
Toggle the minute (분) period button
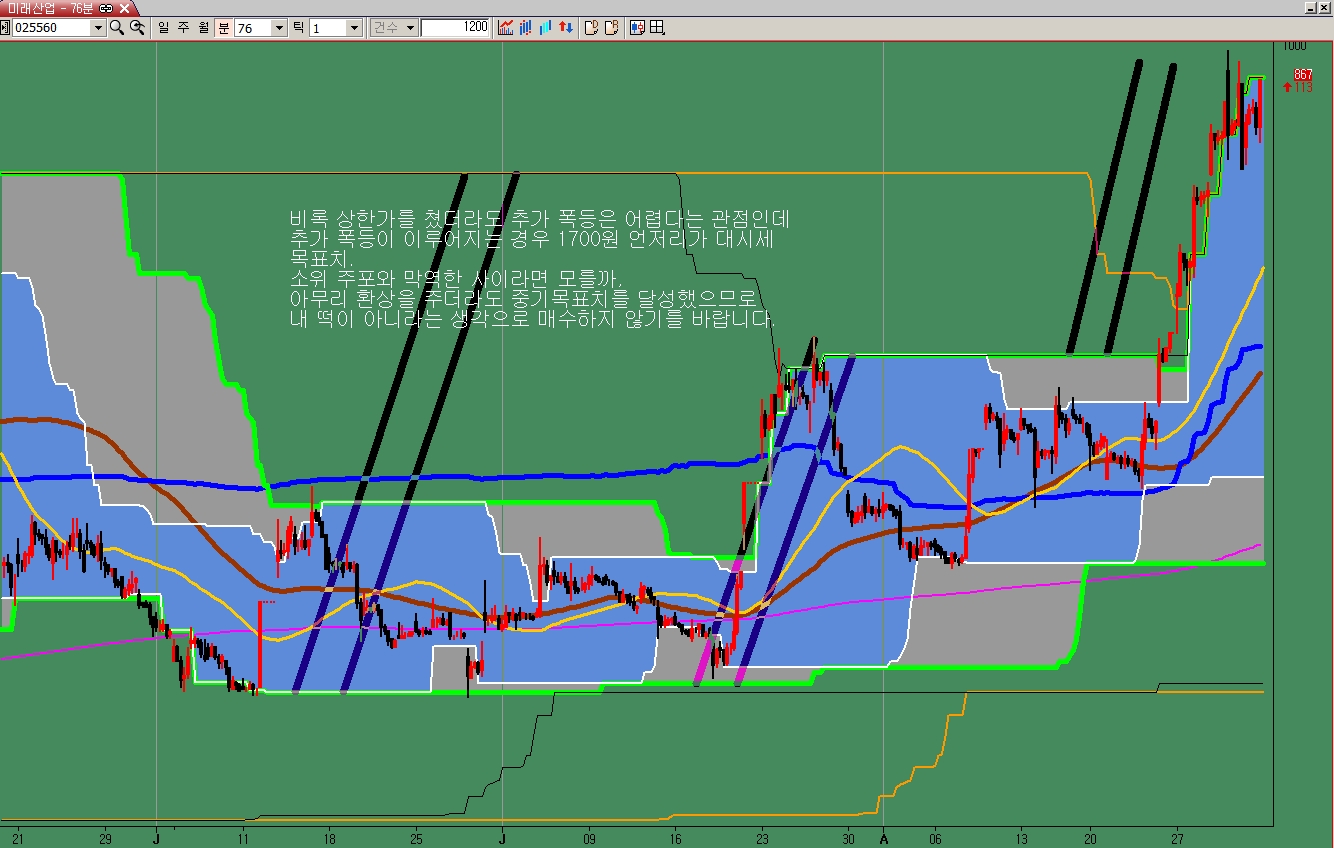223,28
